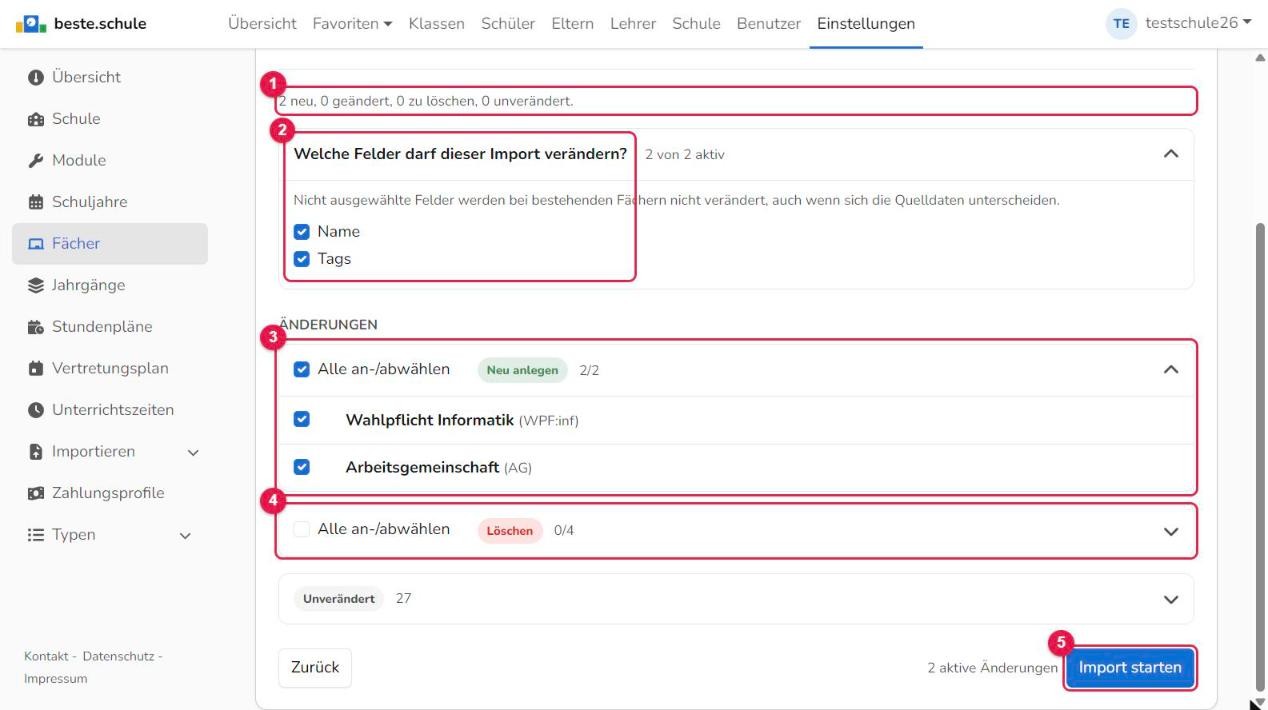1268x710 pixels.
Task: Click the Neu anlegen badge
Action: 522,370
